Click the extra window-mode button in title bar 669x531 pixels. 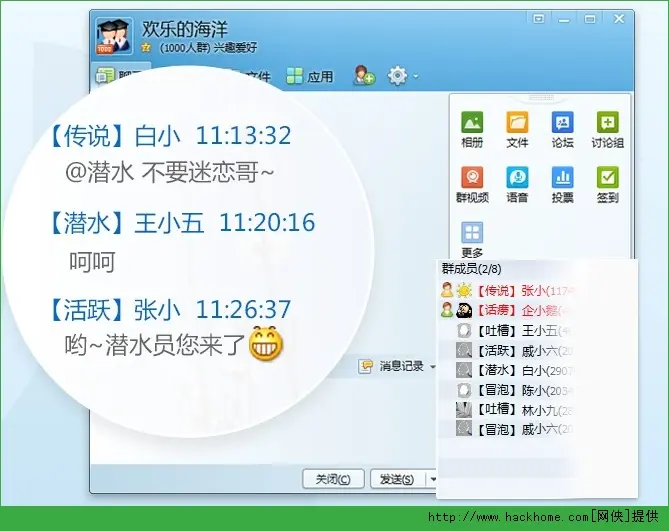click(538, 19)
